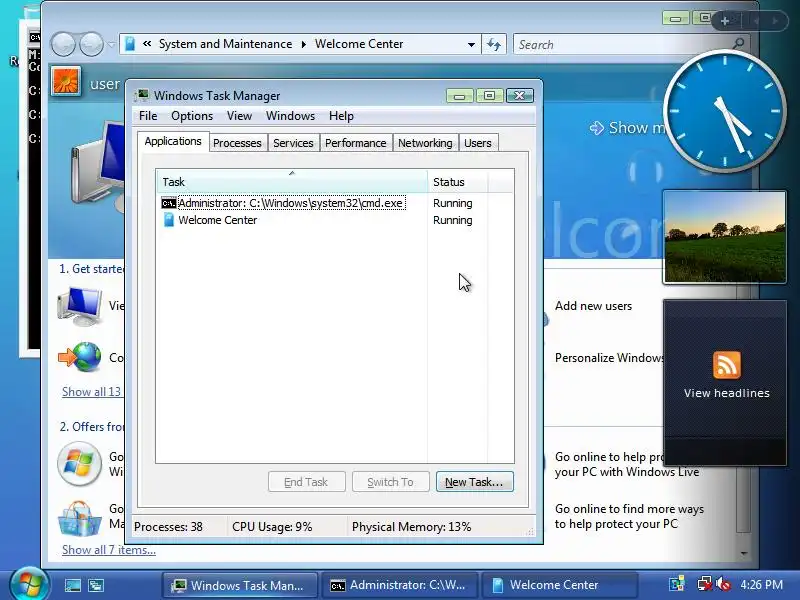Click System and Maintenance breadcrumb
This screenshot has width=800, height=600.
(x=225, y=44)
